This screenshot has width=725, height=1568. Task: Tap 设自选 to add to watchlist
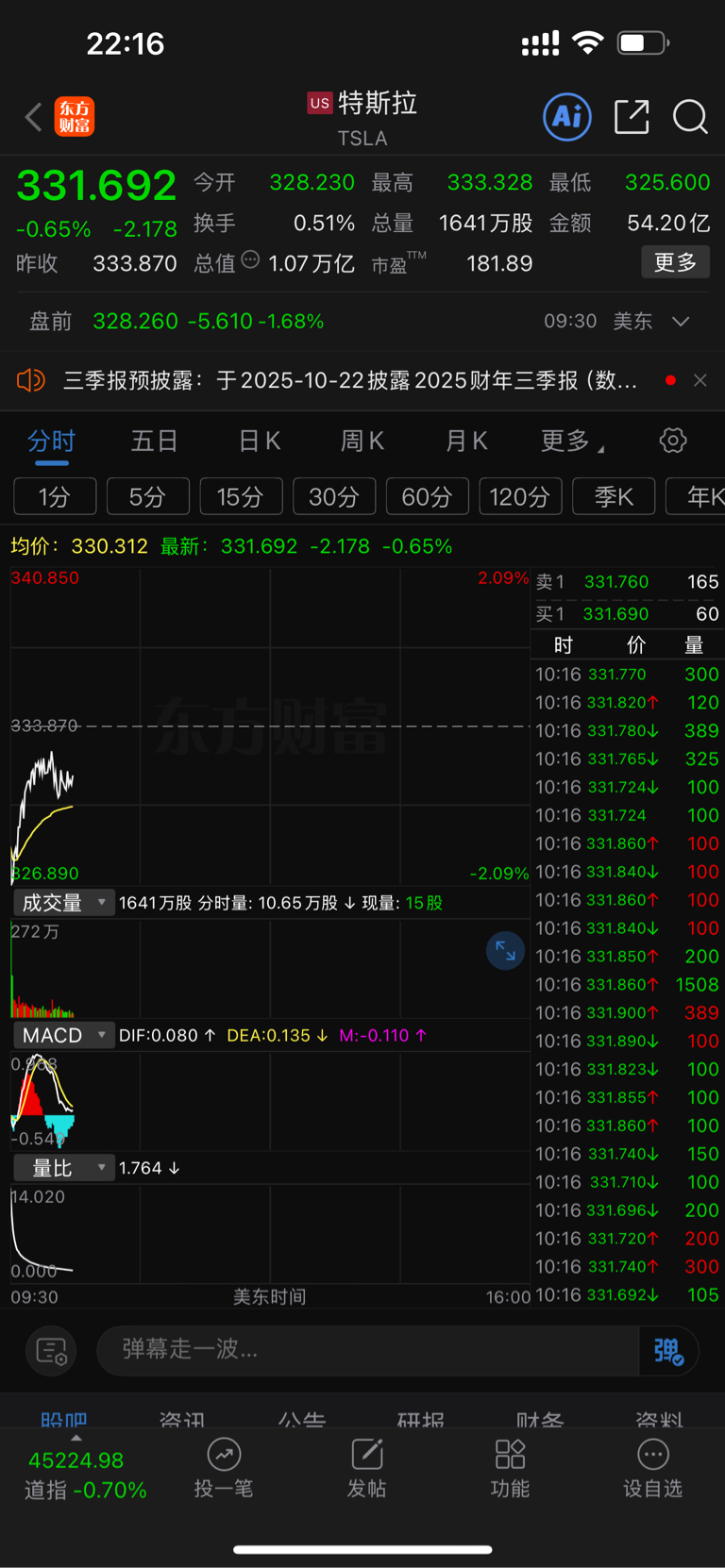tap(652, 1469)
